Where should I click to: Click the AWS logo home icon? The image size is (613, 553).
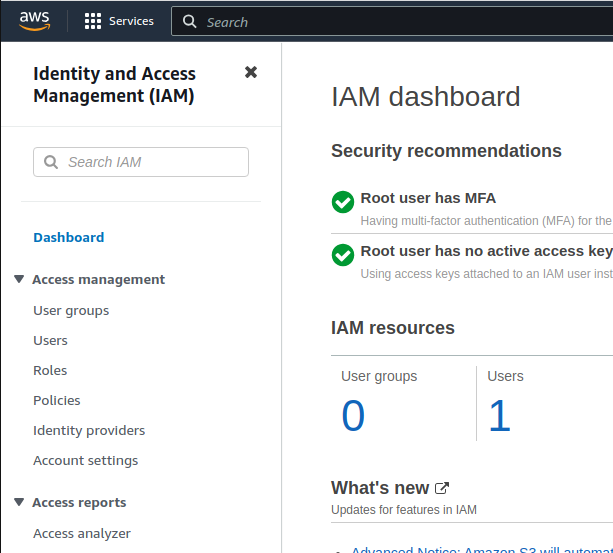[34, 21]
